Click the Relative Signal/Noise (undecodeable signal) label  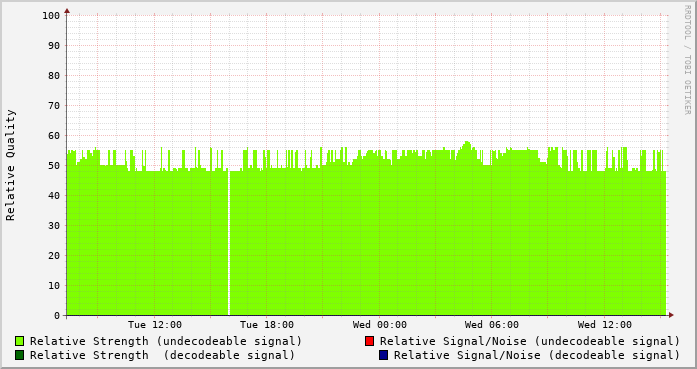point(530,341)
